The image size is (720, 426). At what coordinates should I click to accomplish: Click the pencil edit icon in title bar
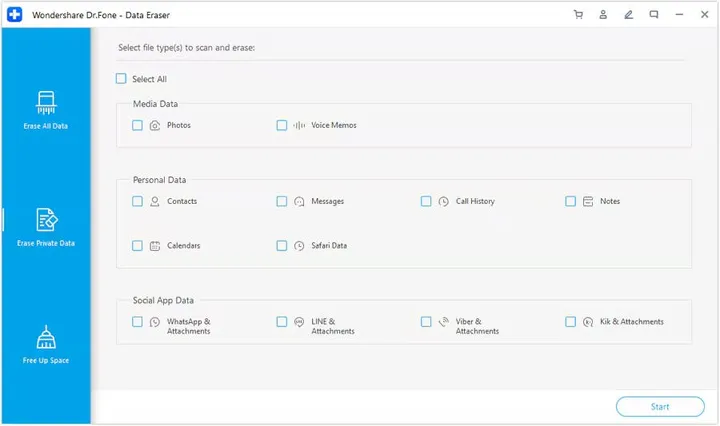click(x=628, y=15)
